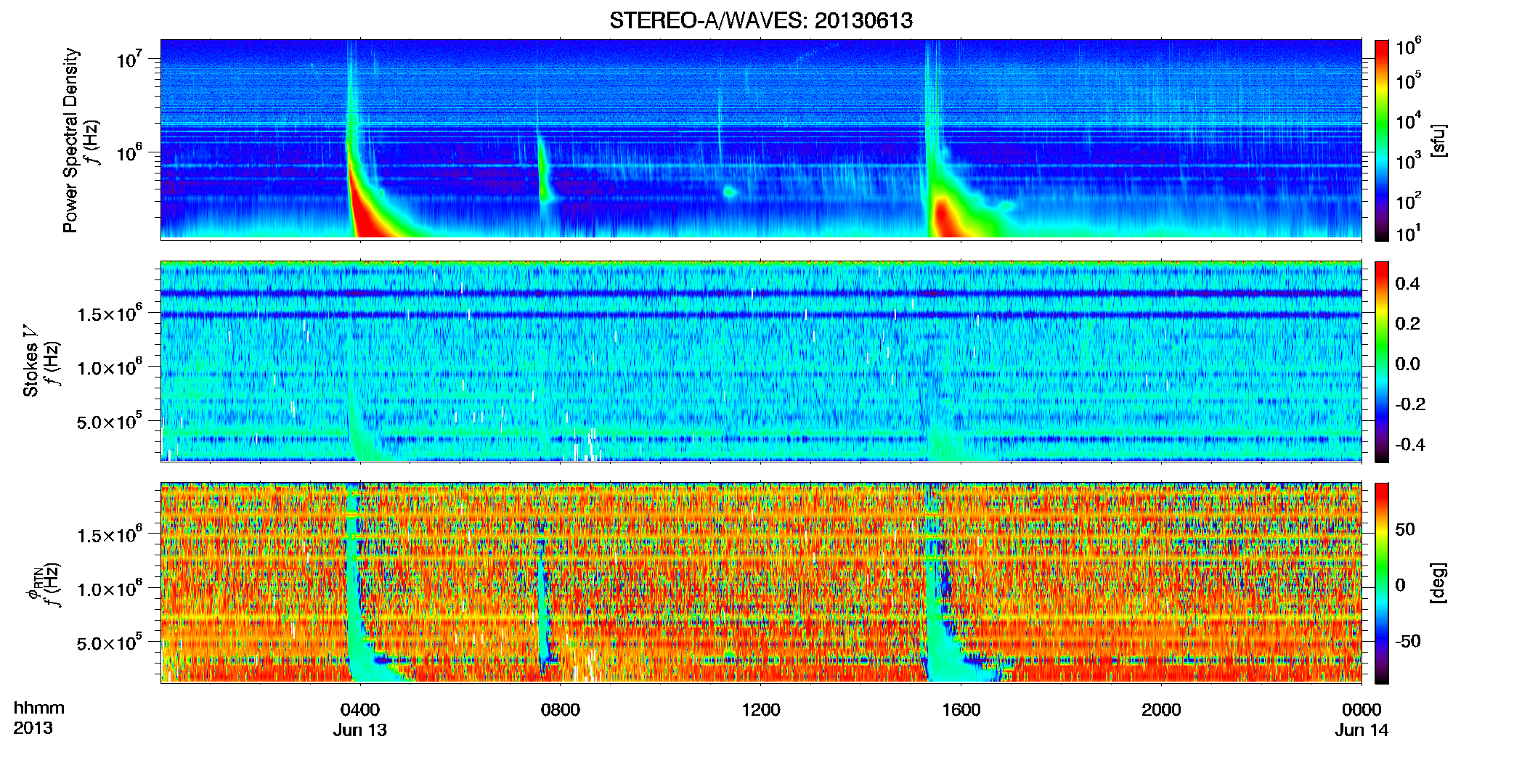Click the power spectral density color bar
The image size is (1522, 784).
click(x=1382, y=140)
